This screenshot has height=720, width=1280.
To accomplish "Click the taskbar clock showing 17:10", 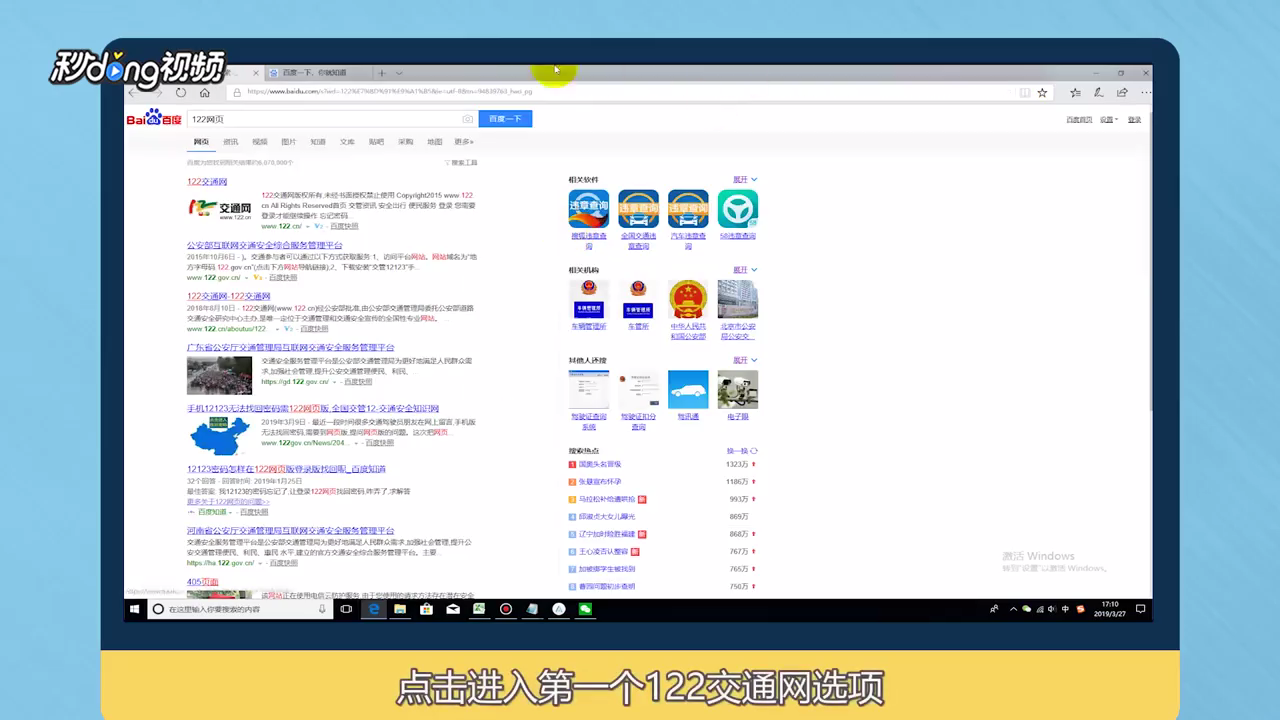I will click(x=1110, y=609).
